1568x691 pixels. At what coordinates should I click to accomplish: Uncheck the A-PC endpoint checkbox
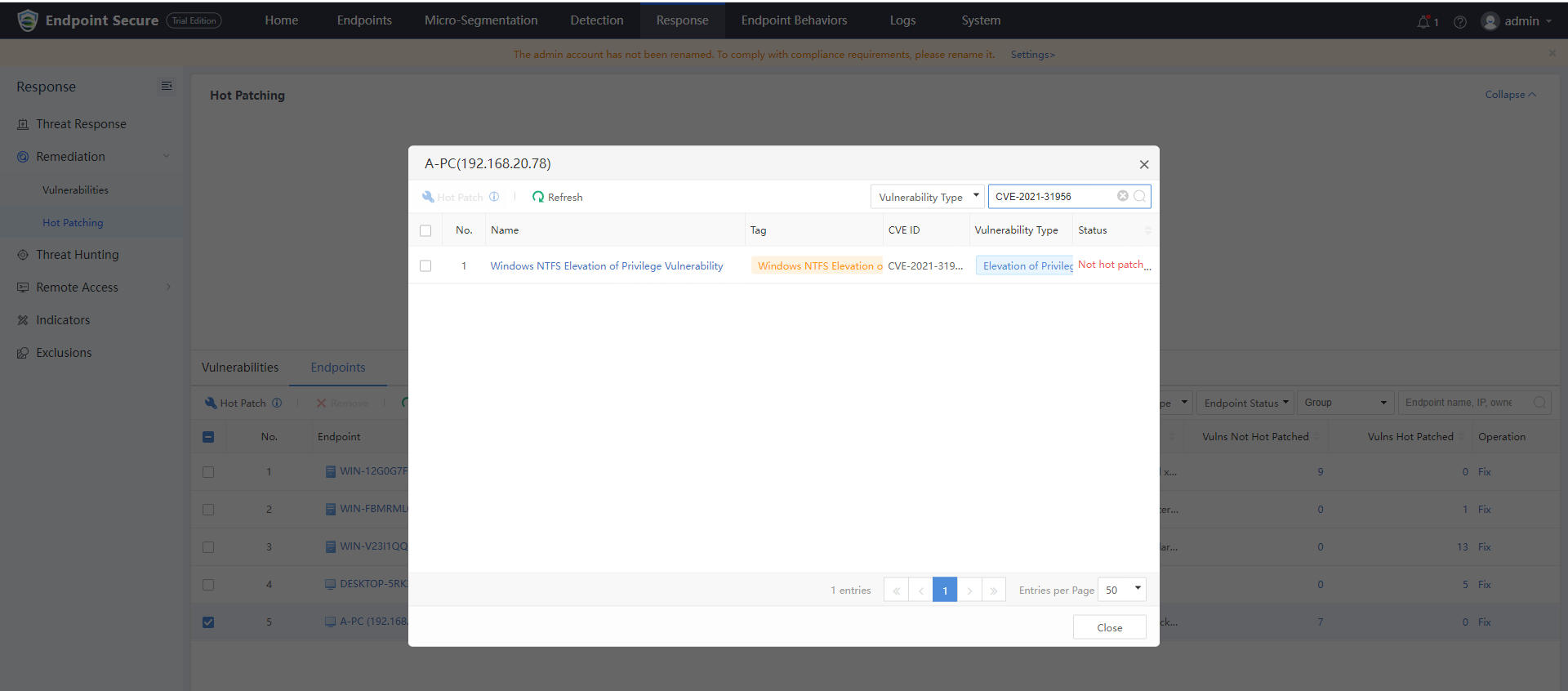coord(208,622)
